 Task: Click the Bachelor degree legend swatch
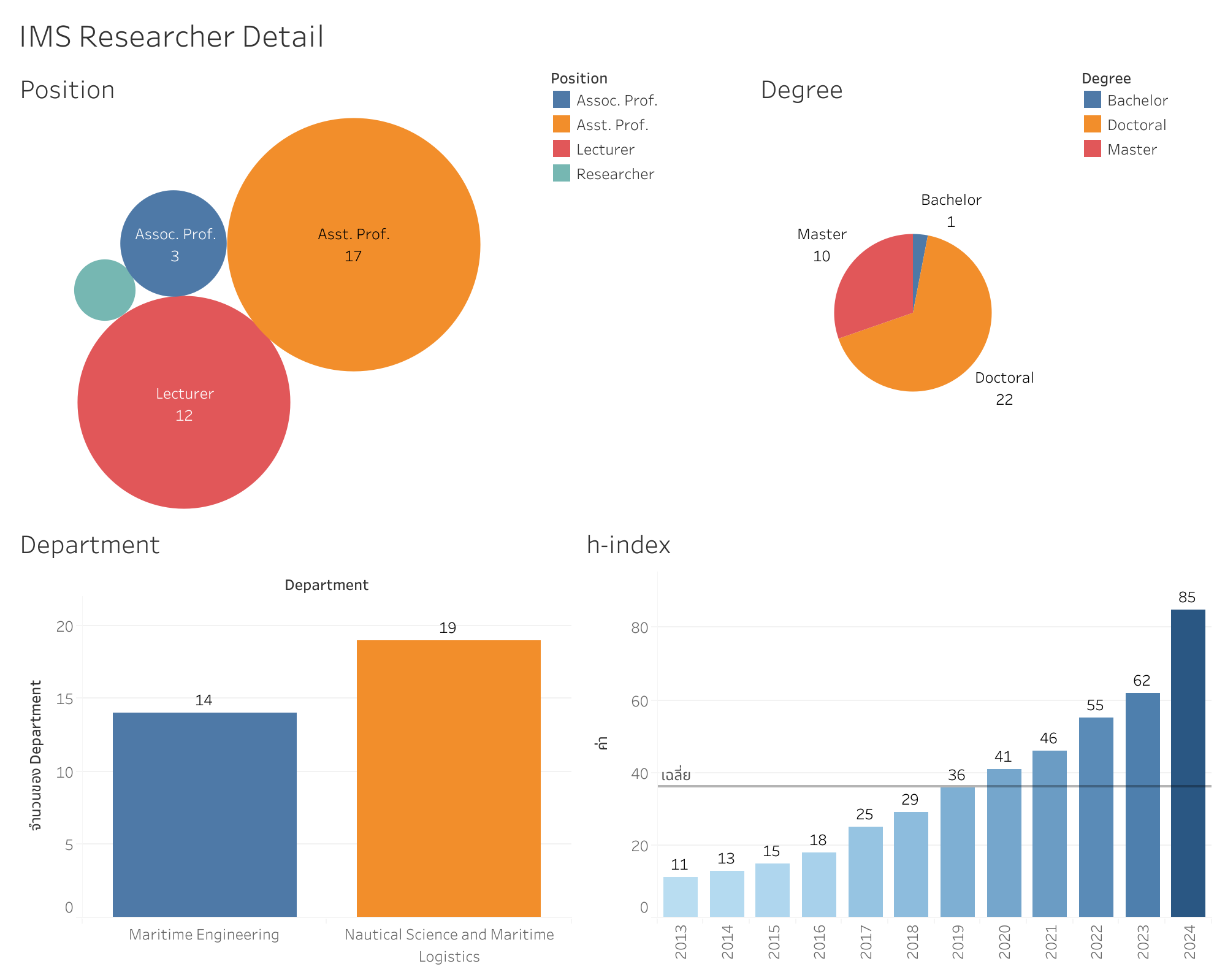point(1092,100)
